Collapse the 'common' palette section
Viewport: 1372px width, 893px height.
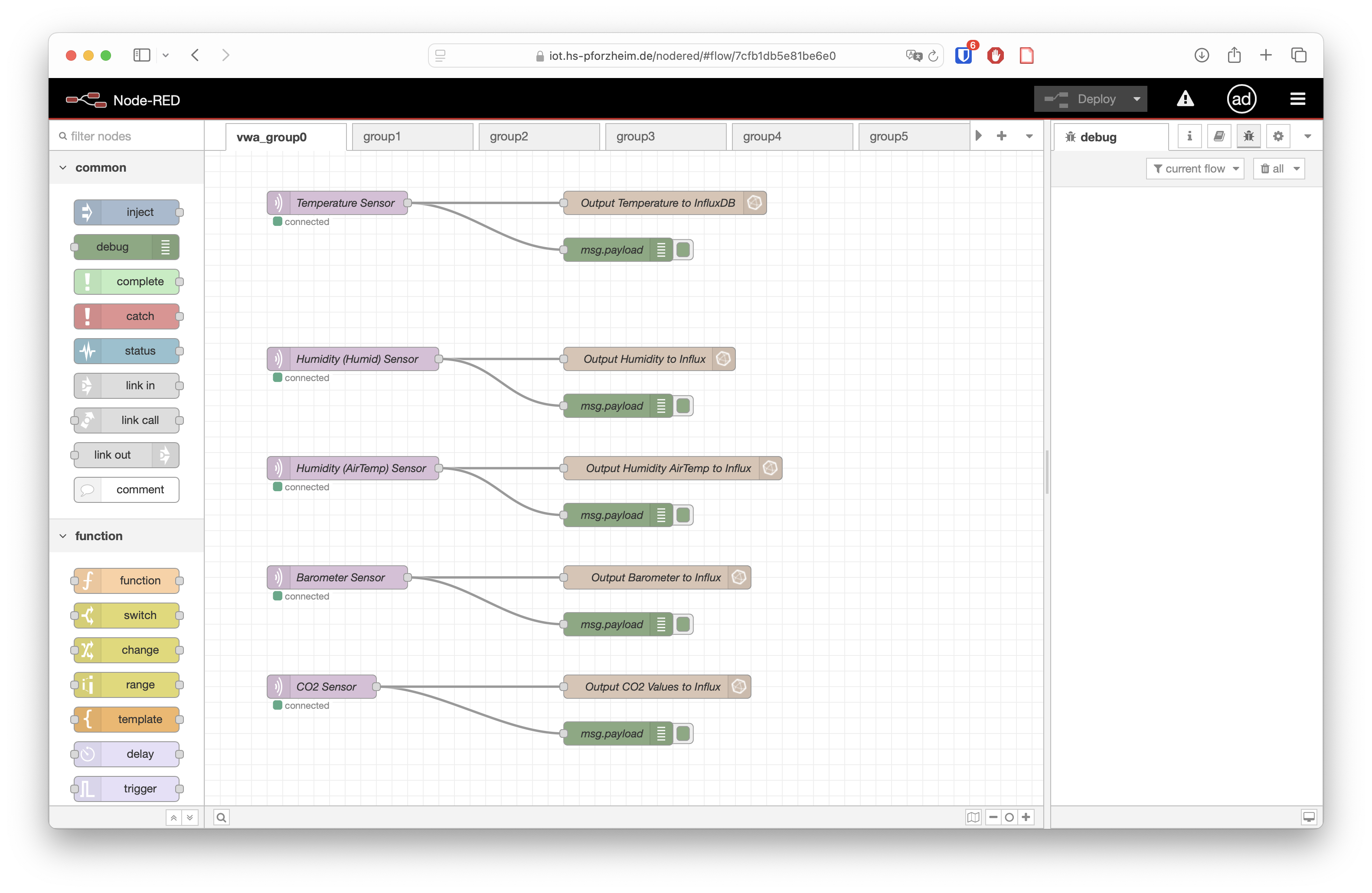[x=63, y=167]
